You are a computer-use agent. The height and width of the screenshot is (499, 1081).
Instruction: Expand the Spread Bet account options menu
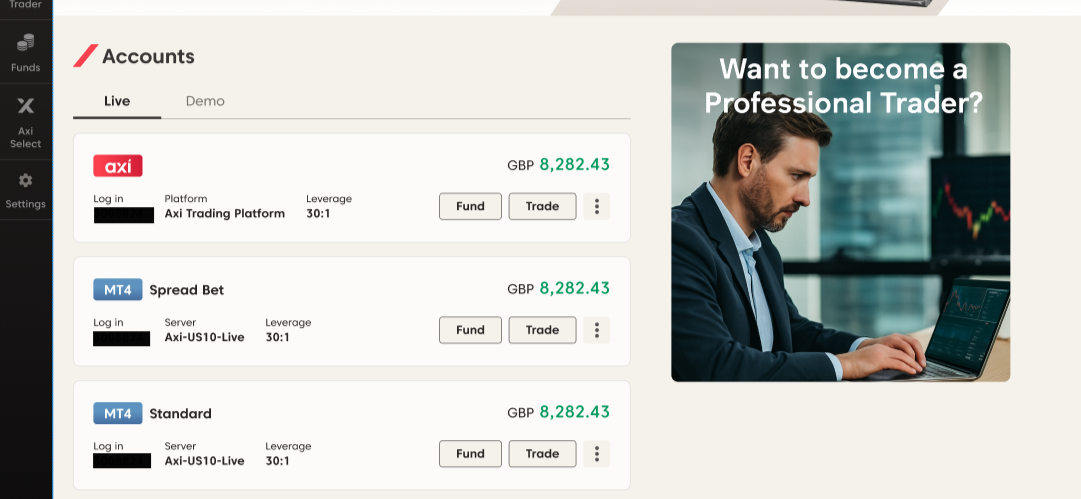click(x=597, y=330)
